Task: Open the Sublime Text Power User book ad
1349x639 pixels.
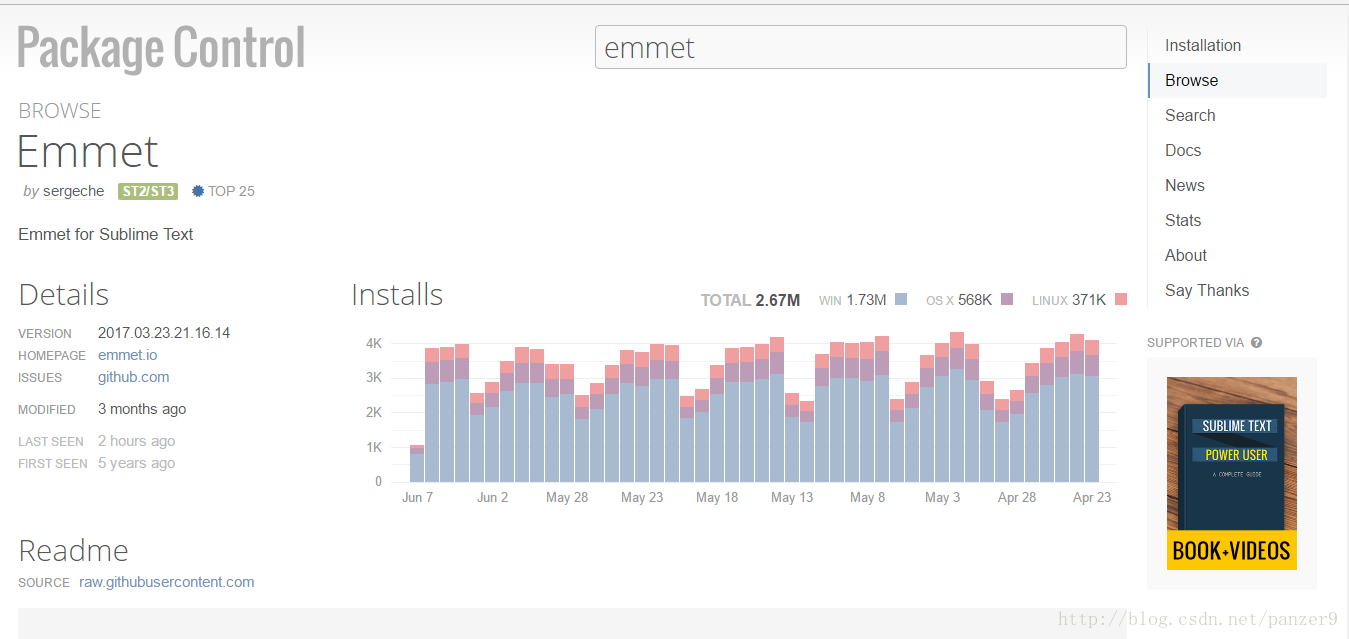Action: (x=1232, y=473)
